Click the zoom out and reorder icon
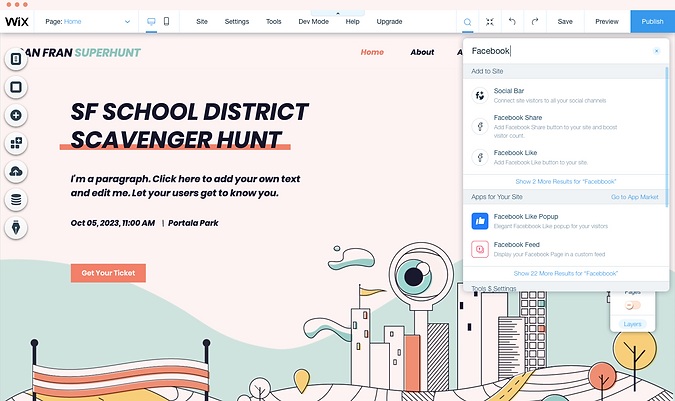This screenshot has width=675, height=401. click(490, 22)
